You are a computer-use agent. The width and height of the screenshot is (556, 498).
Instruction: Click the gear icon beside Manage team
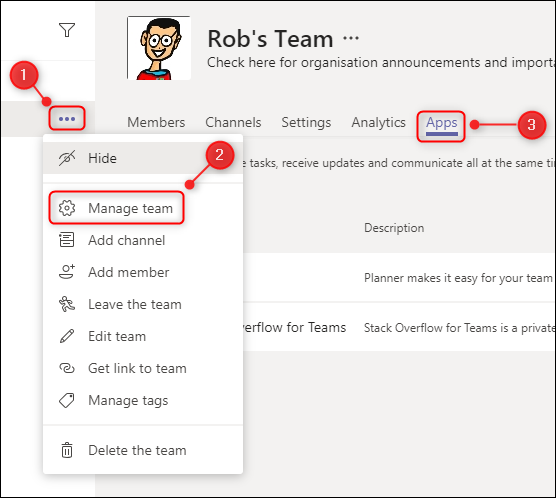tap(67, 208)
